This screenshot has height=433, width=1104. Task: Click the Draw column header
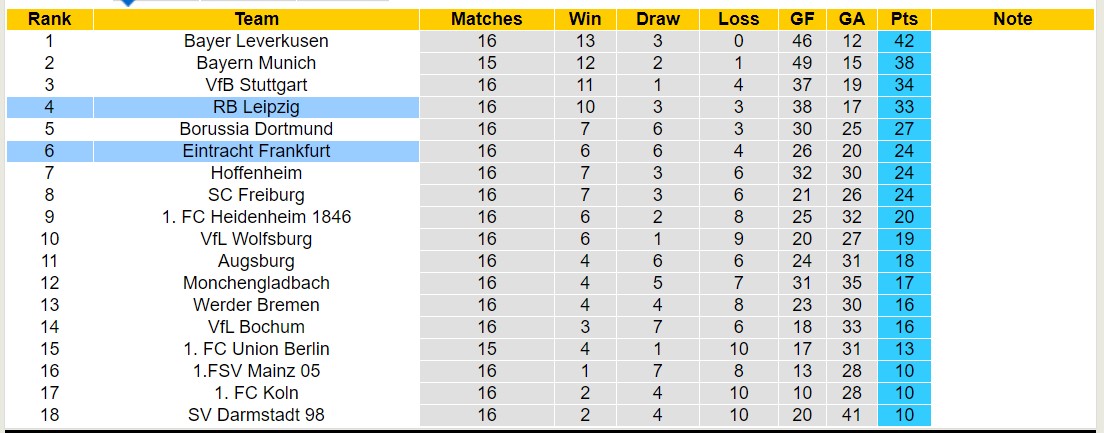pyautogui.click(x=658, y=19)
